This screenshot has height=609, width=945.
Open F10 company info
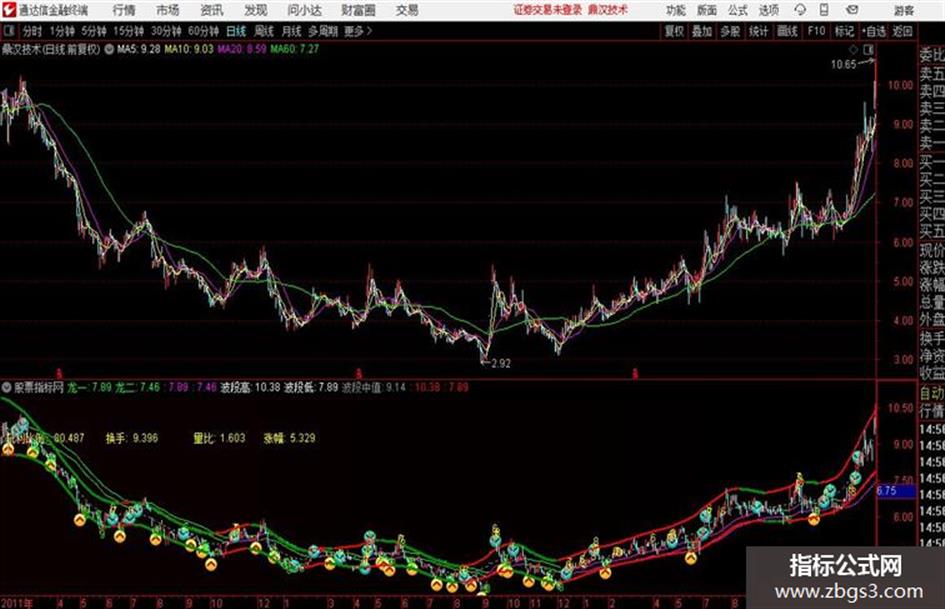[x=816, y=31]
